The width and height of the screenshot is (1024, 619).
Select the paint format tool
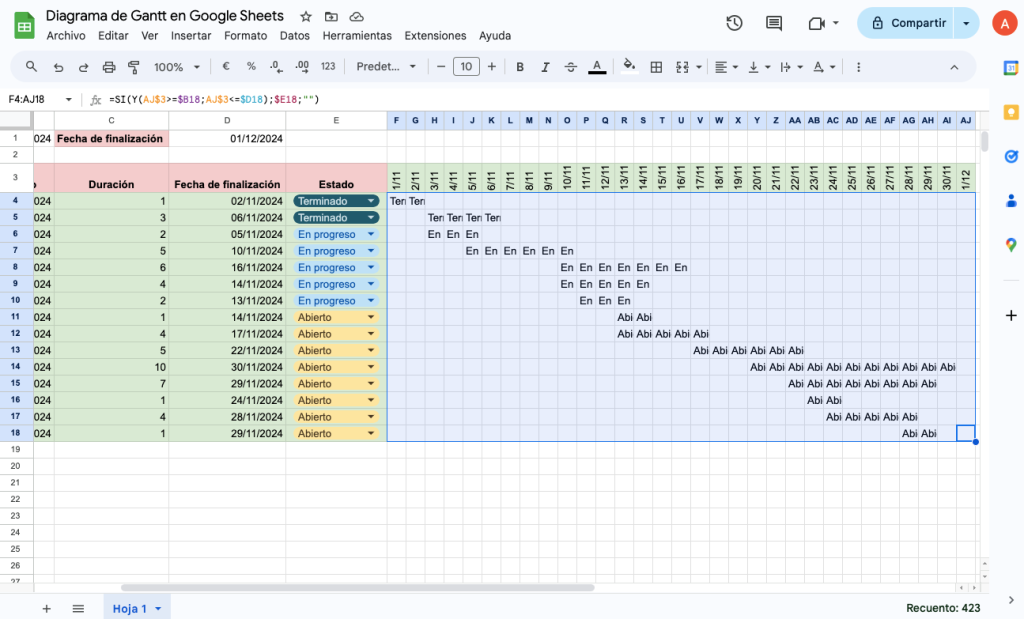pyautogui.click(x=135, y=66)
